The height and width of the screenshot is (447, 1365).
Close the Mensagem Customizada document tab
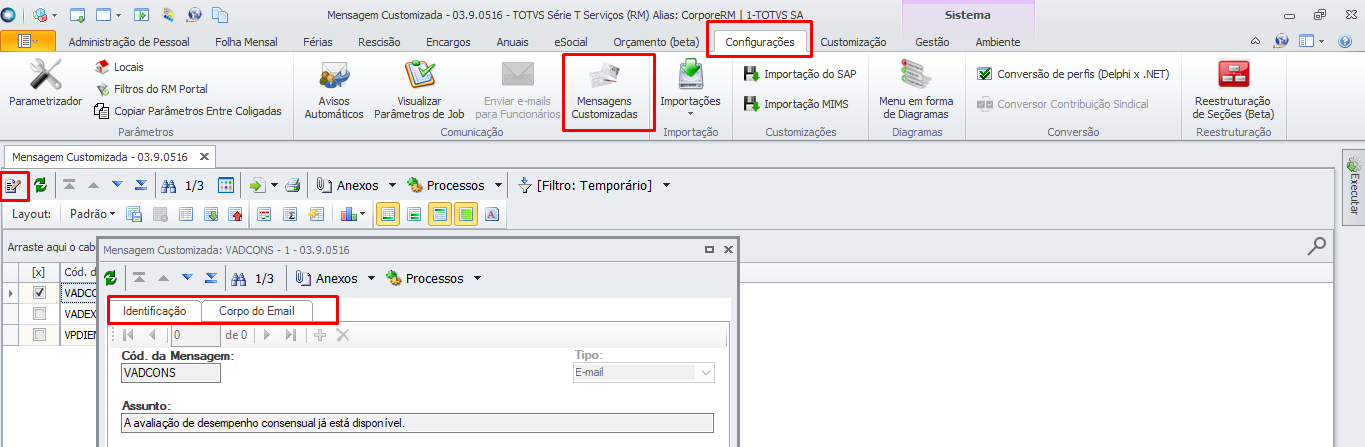click(x=204, y=157)
